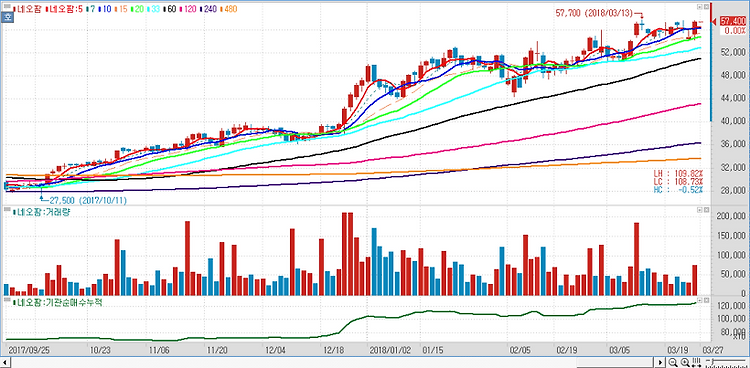Select the orange 480-day average legend
The image size is (750, 368).
click(229, 9)
